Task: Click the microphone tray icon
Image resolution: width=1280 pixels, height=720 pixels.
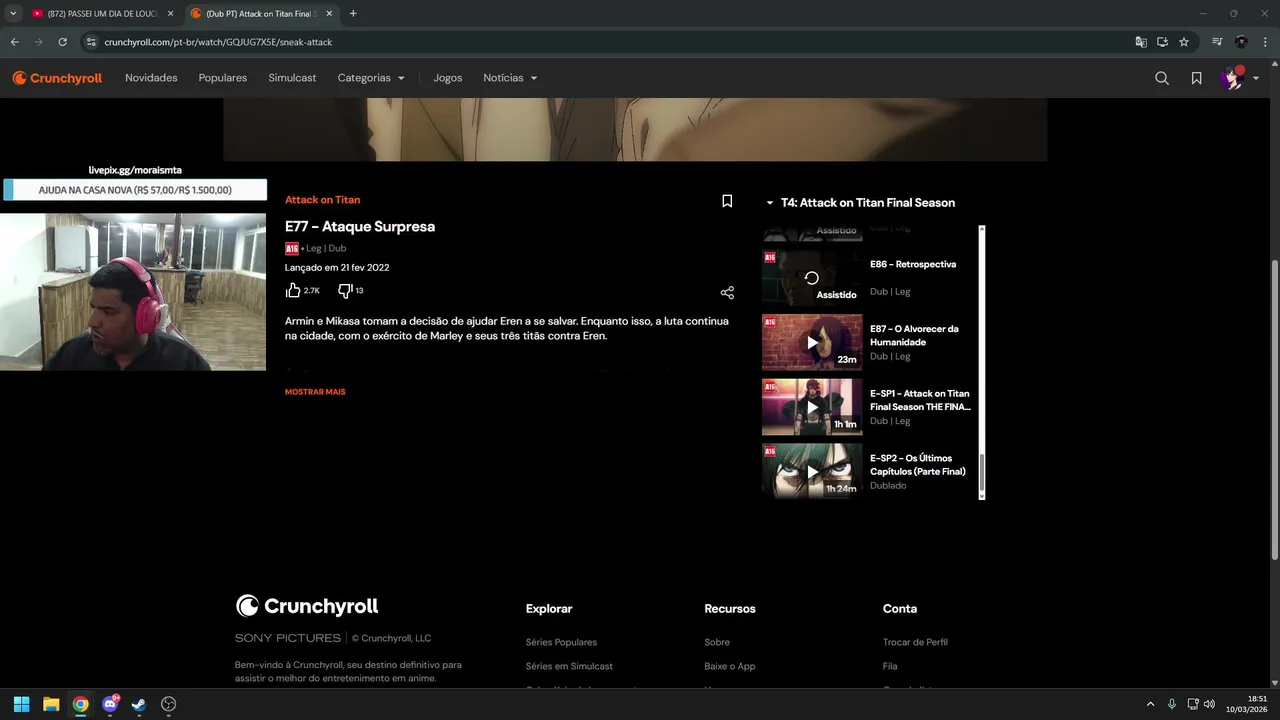Action: point(1171,704)
